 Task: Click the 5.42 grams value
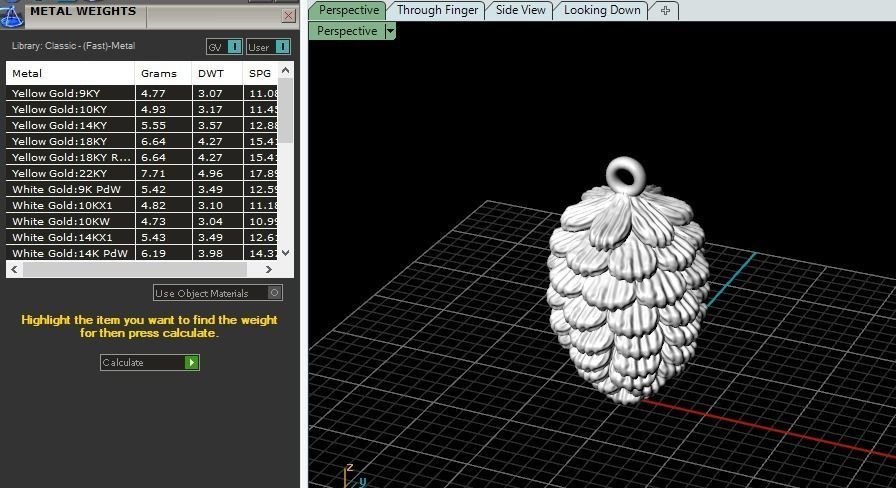click(x=153, y=189)
